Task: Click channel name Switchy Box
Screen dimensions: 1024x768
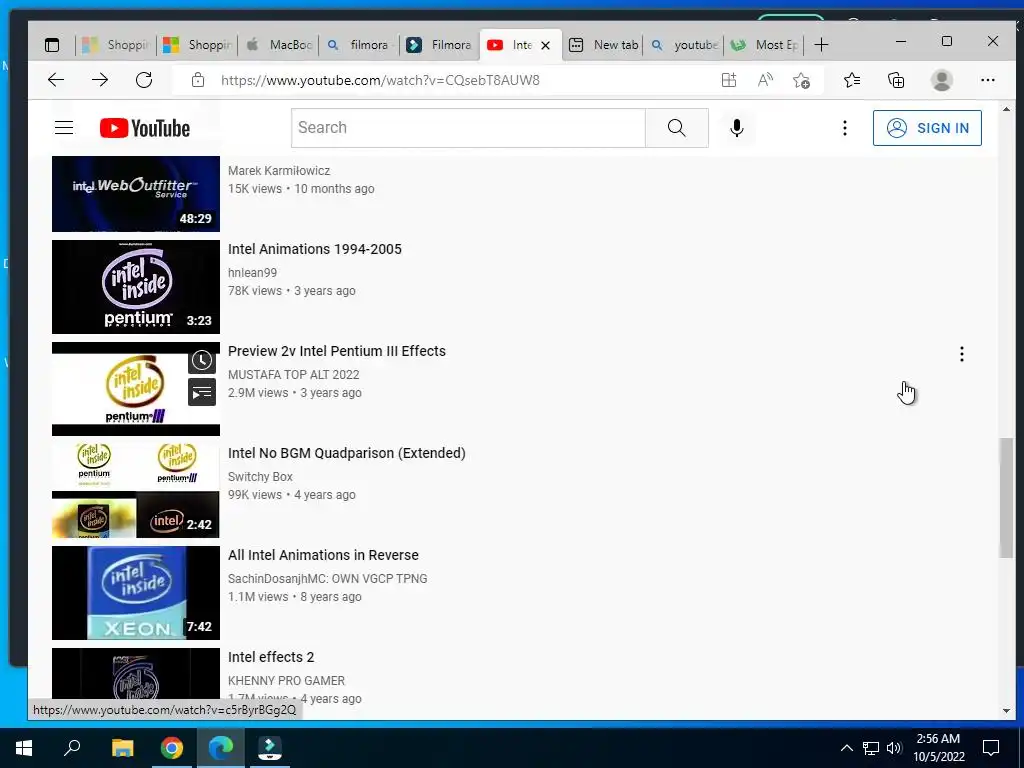Action: tap(260, 476)
